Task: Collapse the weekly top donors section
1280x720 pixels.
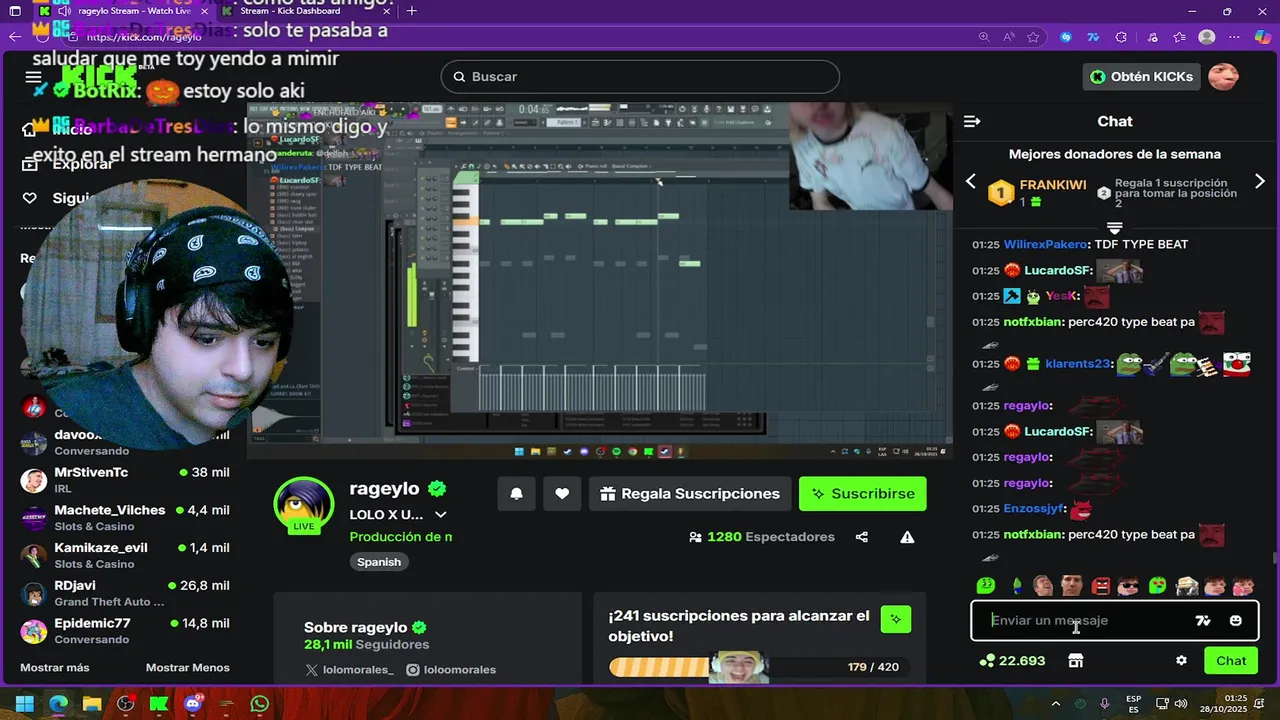Action: pyautogui.click(x=1115, y=228)
